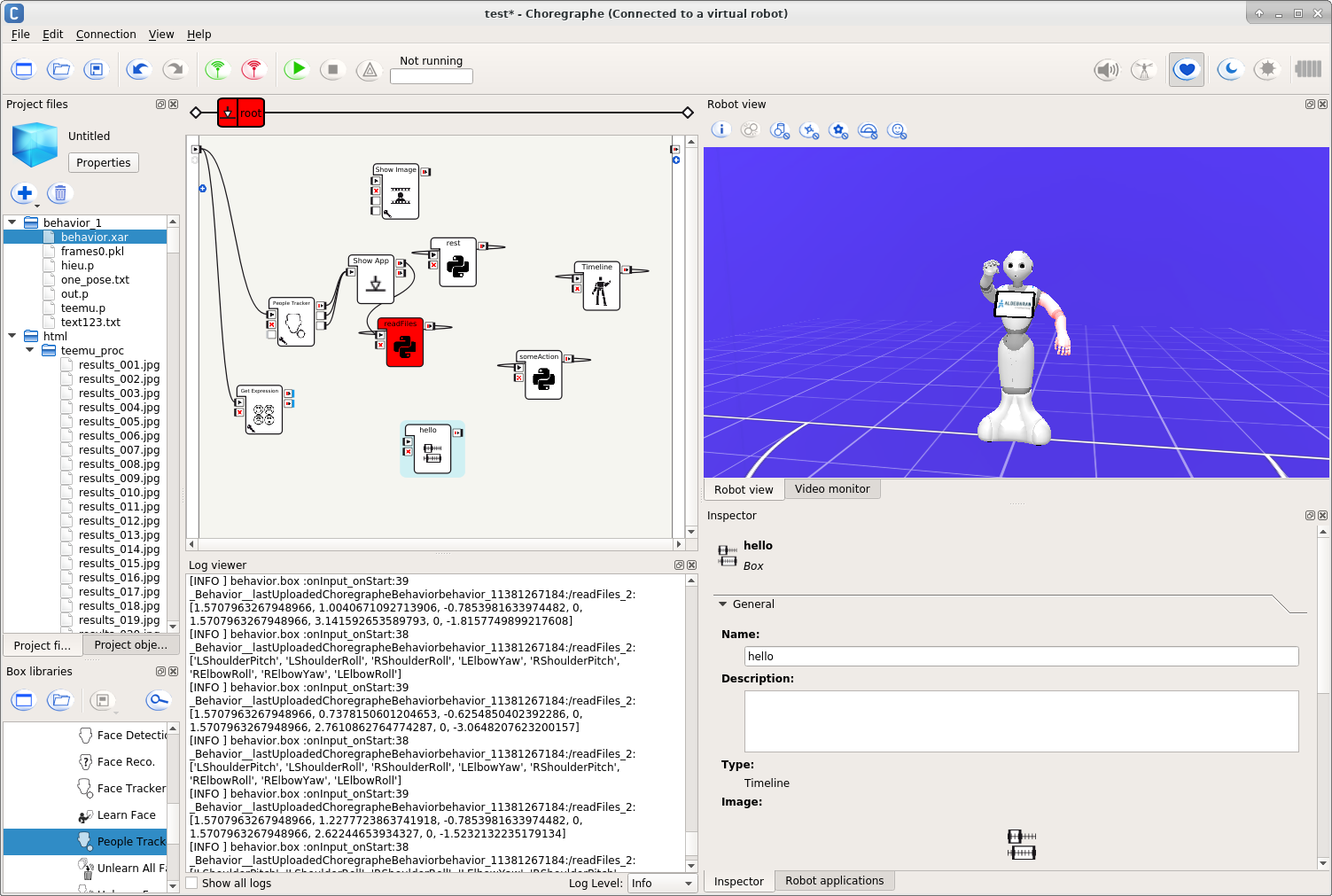Viewport: 1332px width, 896px height.
Task: Click the New project toolbar icon
Action: [23, 69]
